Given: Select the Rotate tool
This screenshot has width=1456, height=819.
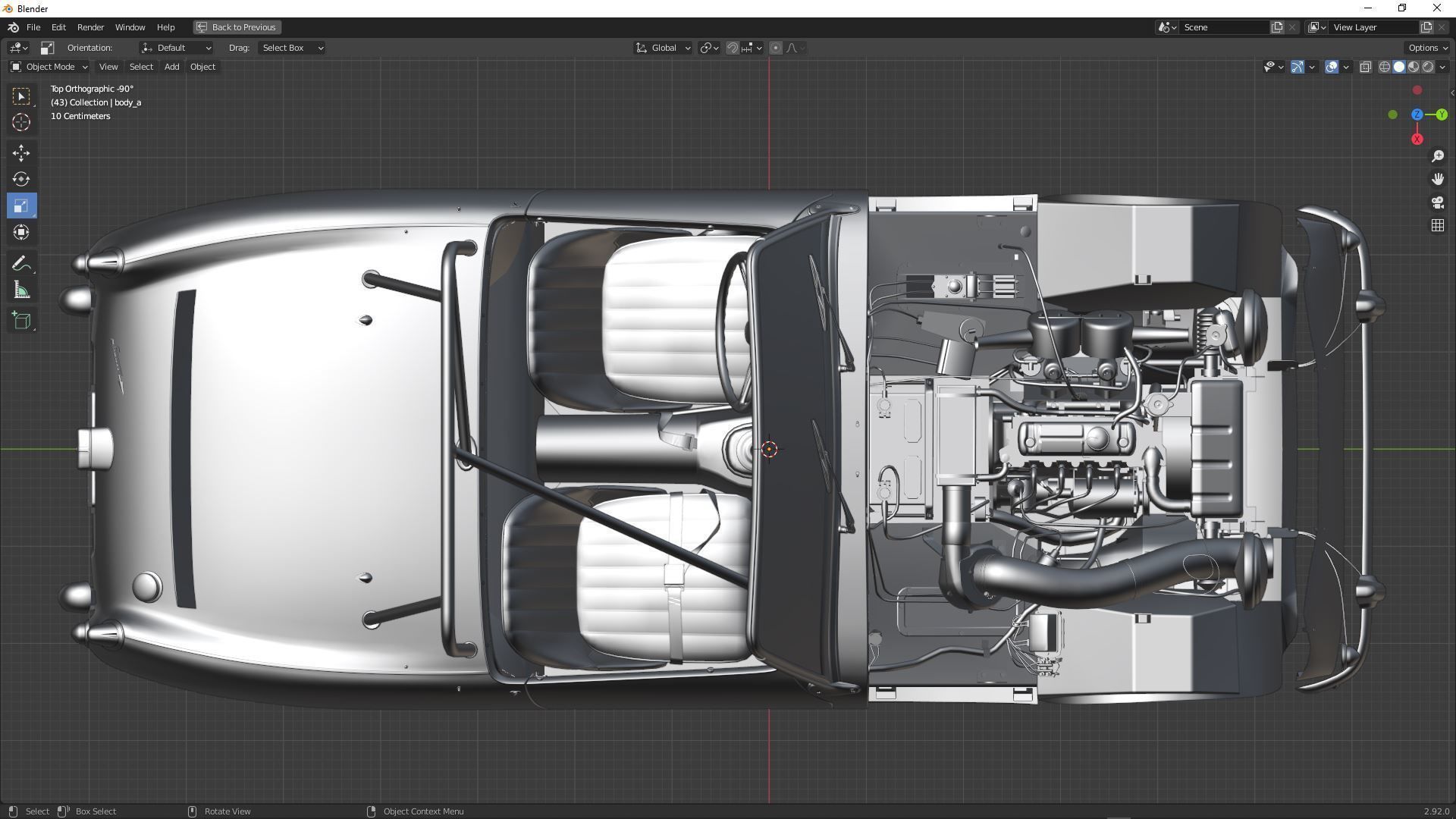Looking at the screenshot, I should point(21,180).
